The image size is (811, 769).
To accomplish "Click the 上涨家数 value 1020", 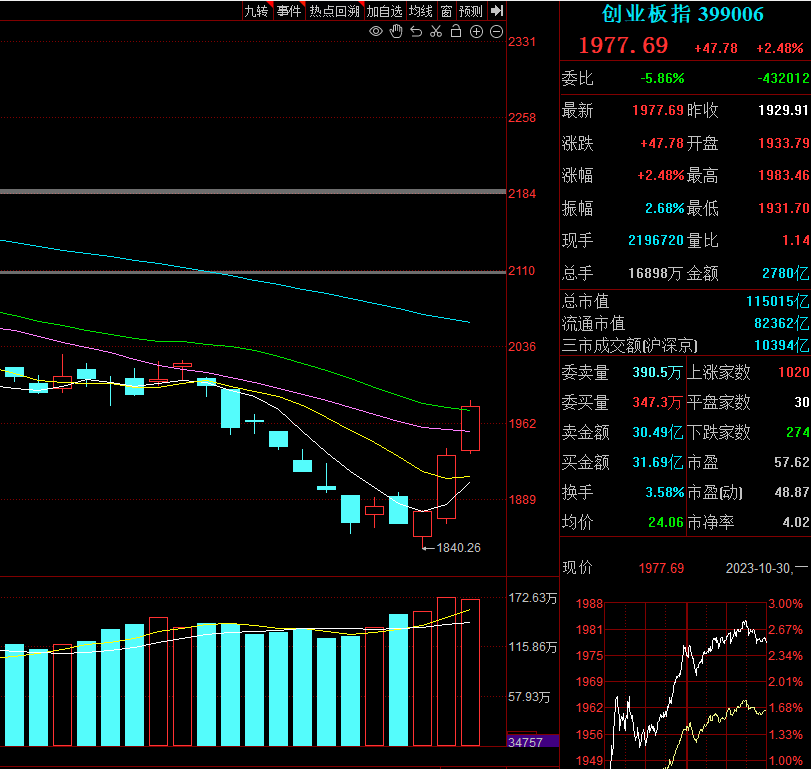I will (793, 372).
